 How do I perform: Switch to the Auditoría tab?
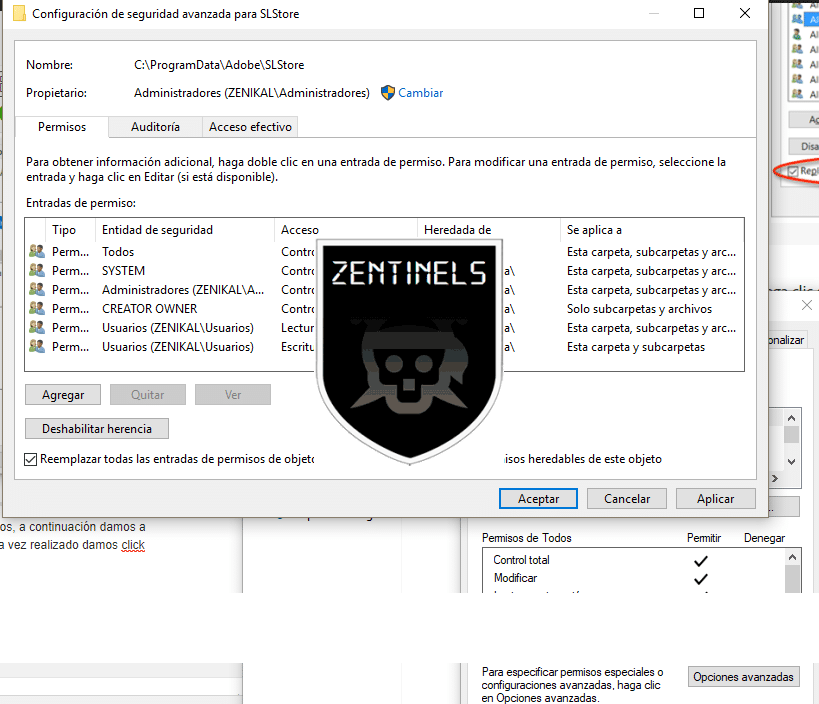click(x=155, y=127)
